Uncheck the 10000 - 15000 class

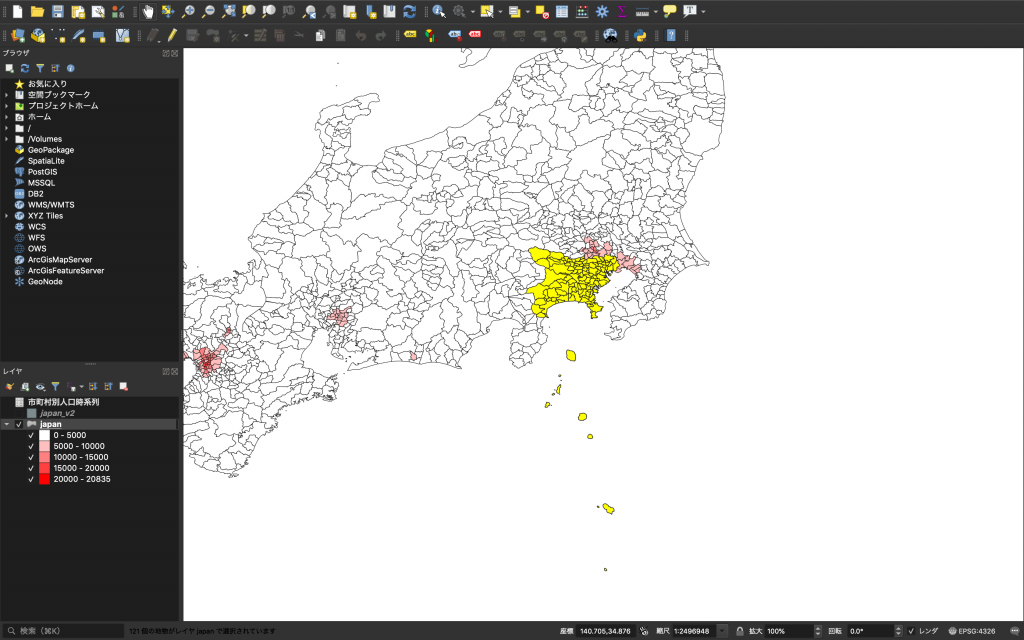pyautogui.click(x=31, y=457)
